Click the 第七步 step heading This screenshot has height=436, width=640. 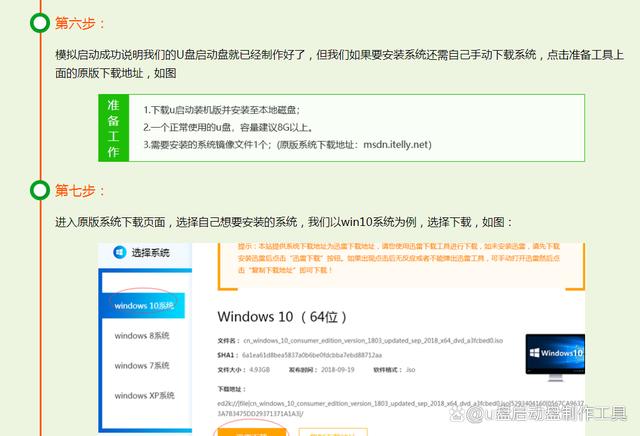(80, 190)
